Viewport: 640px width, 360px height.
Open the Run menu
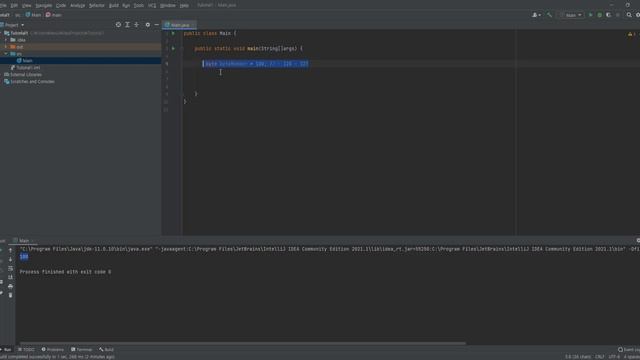click(126, 5)
